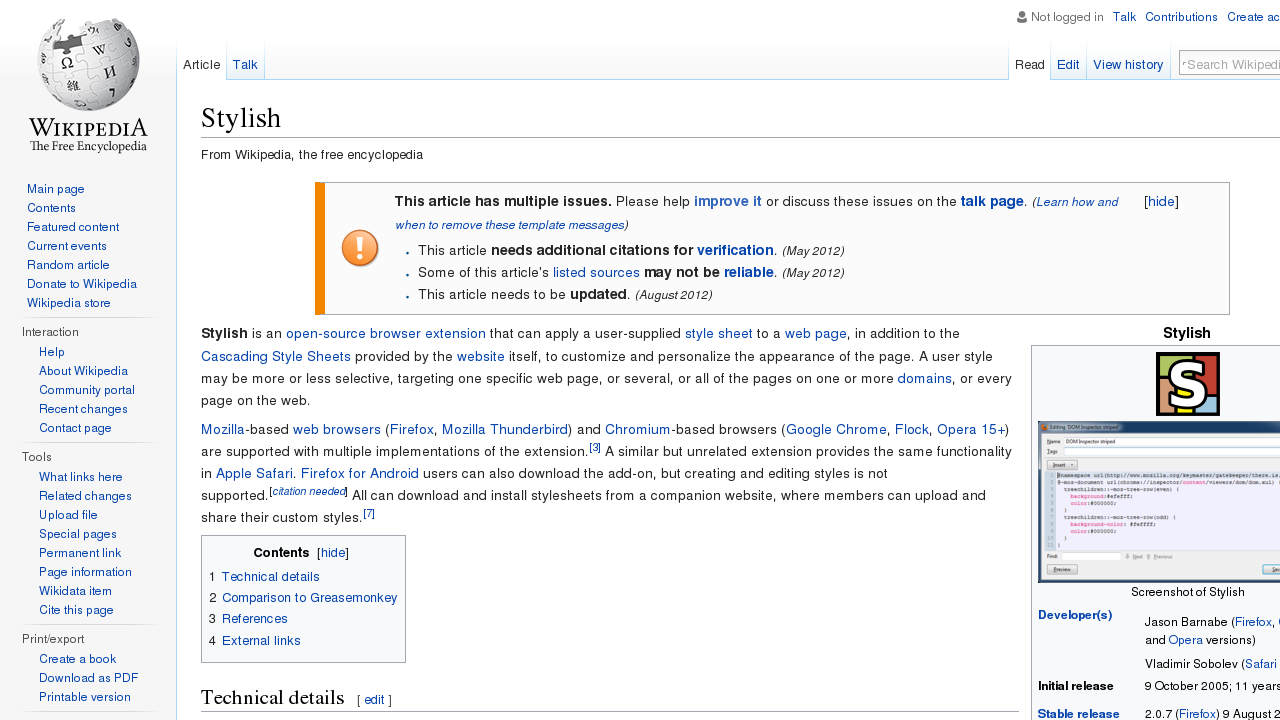This screenshot has width=1280, height=720.
Task: Jump to Comparison to Greasemonkey section
Action: pyautogui.click(x=310, y=598)
